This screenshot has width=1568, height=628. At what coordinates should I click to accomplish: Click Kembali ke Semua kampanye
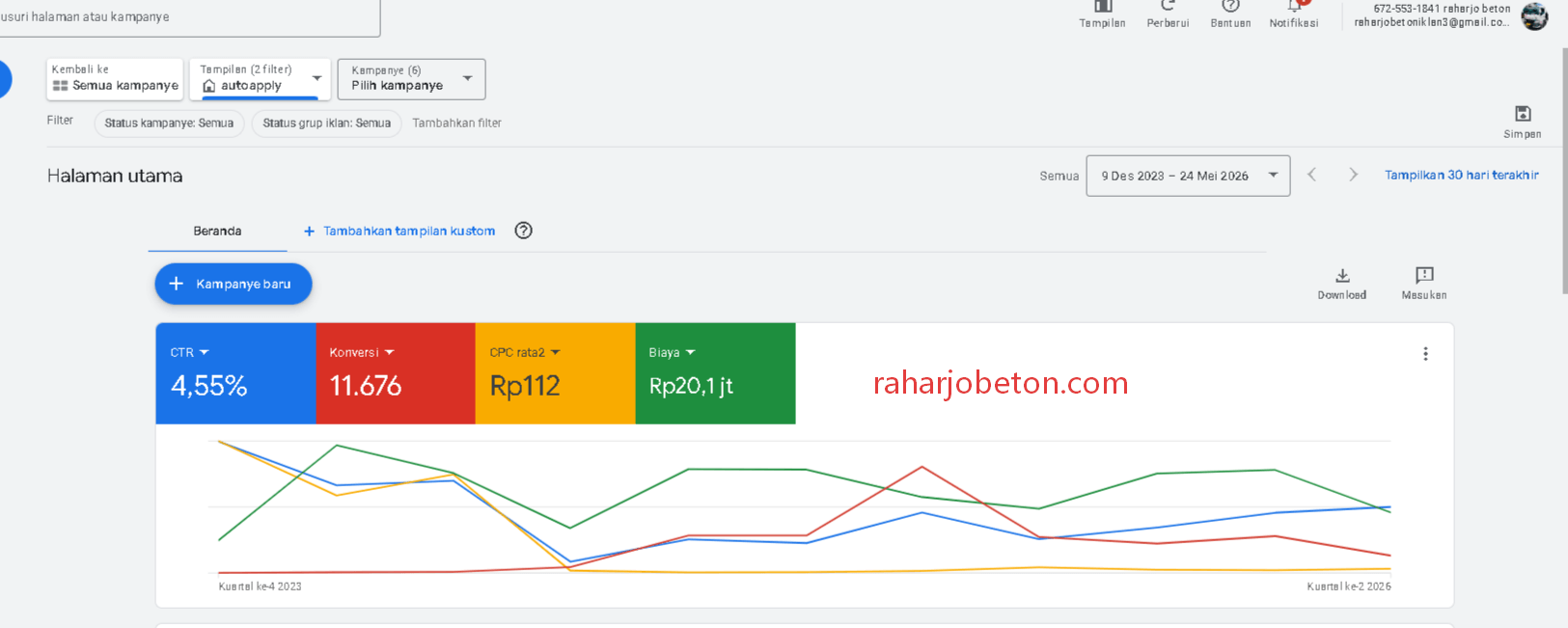point(115,79)
